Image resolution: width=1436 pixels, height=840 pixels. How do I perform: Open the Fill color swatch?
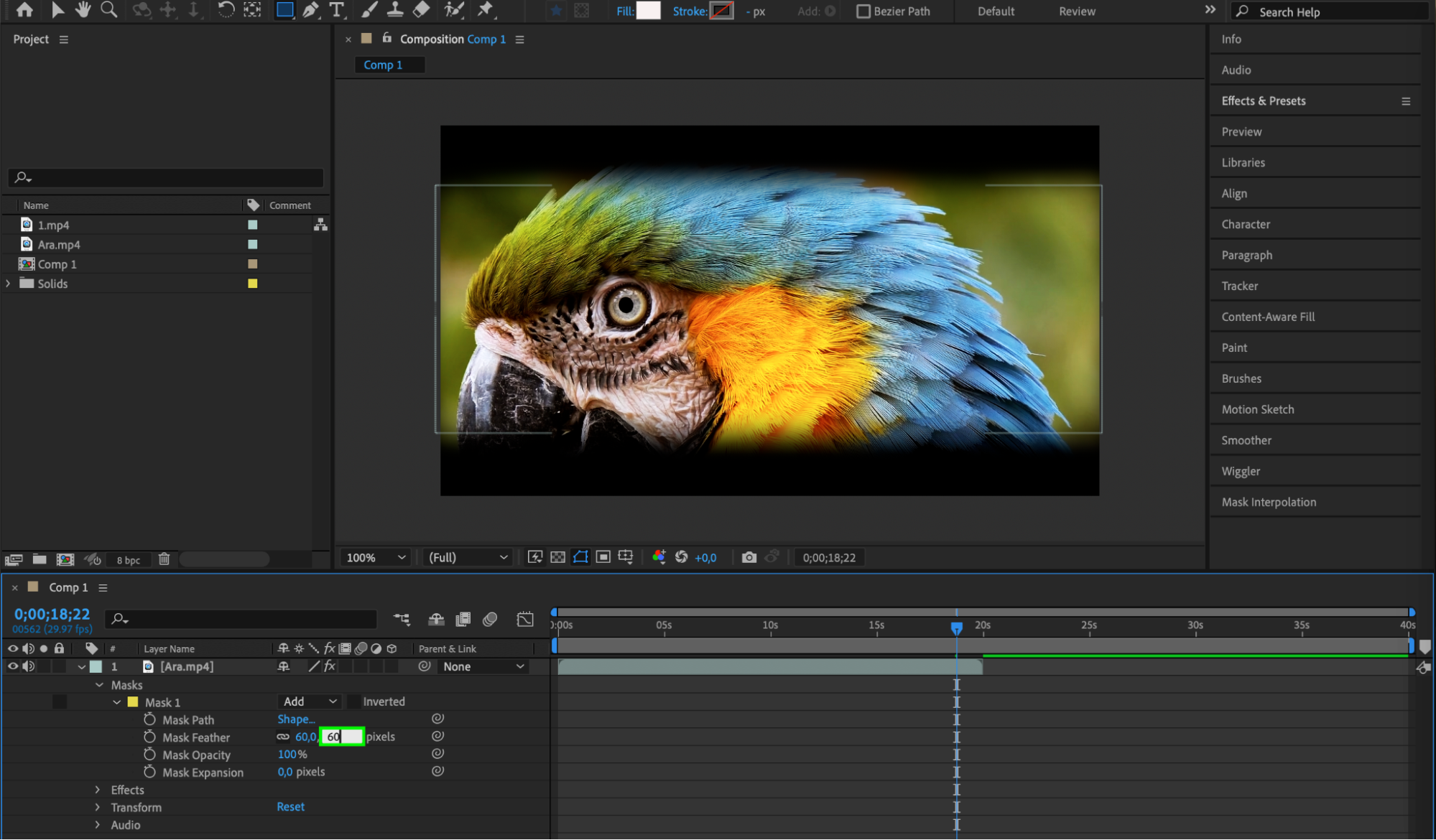(x=648, y=11)
